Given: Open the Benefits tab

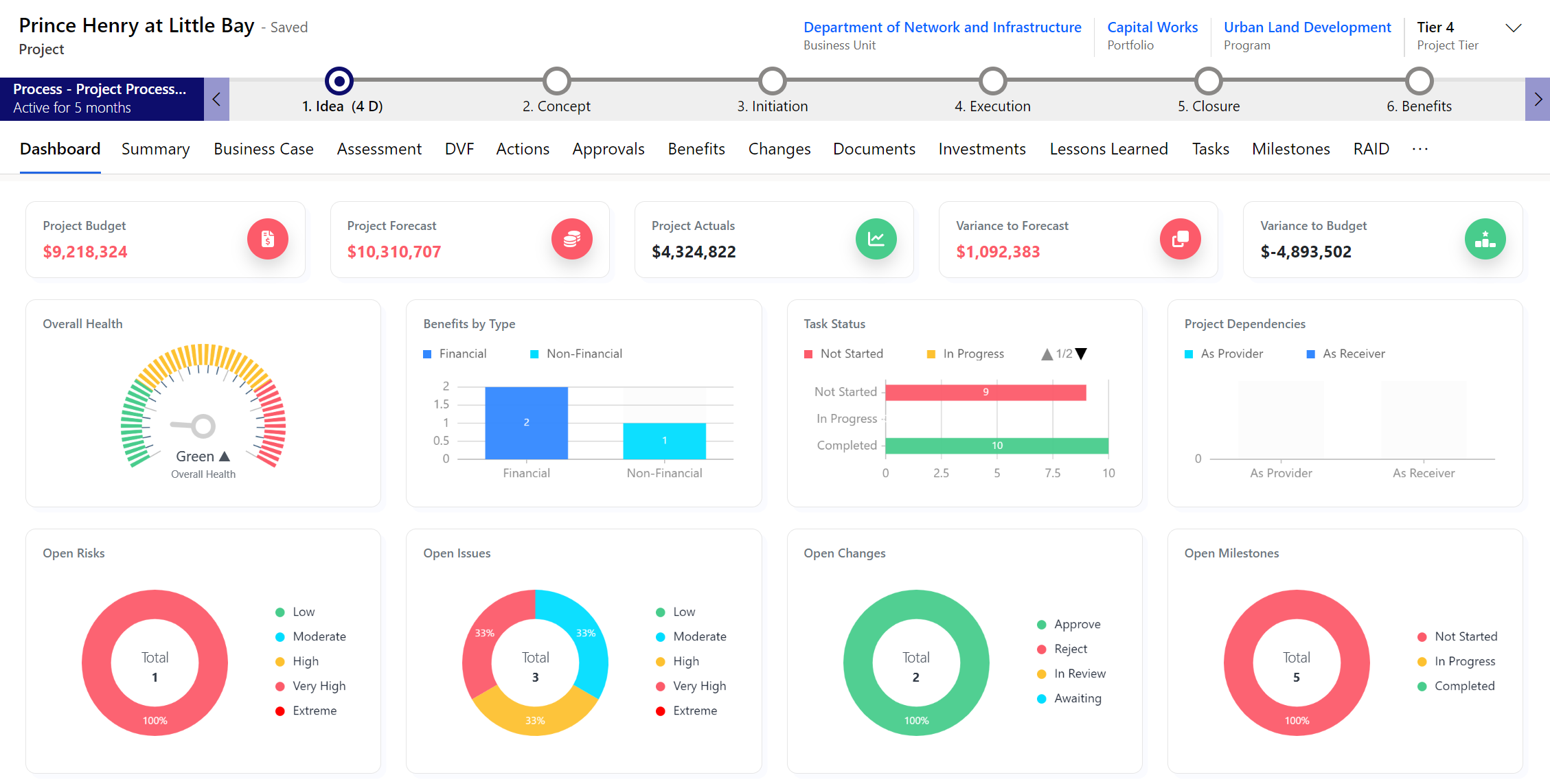Looking at the screenshot, I should [696, 149].
